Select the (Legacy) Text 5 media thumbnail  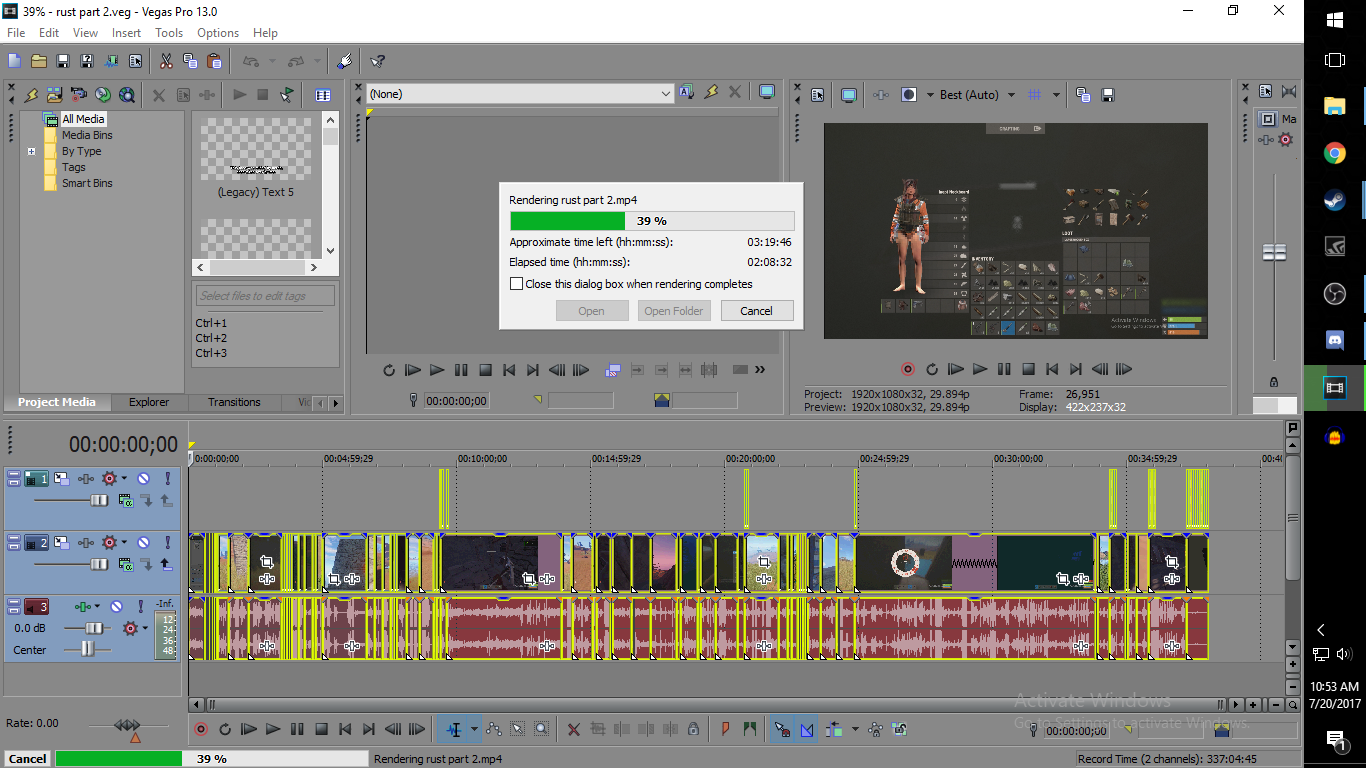coord(256,158)
